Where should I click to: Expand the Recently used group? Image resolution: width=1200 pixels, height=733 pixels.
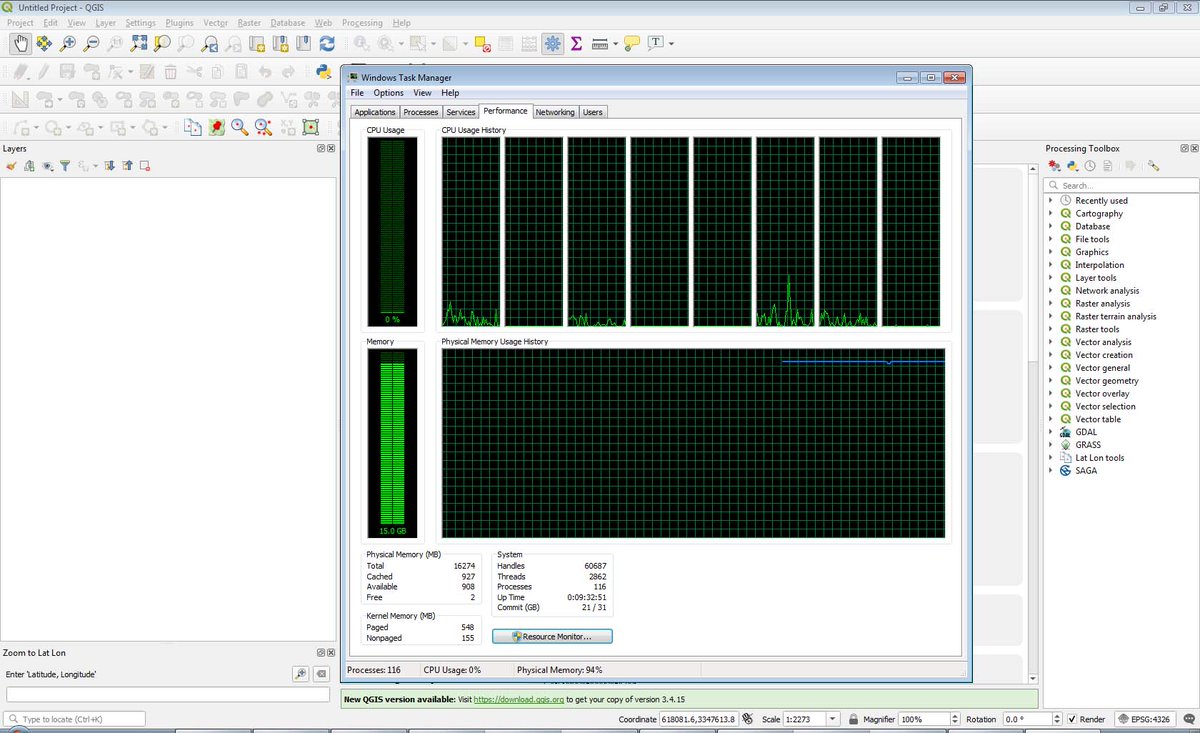point(1051,200)
